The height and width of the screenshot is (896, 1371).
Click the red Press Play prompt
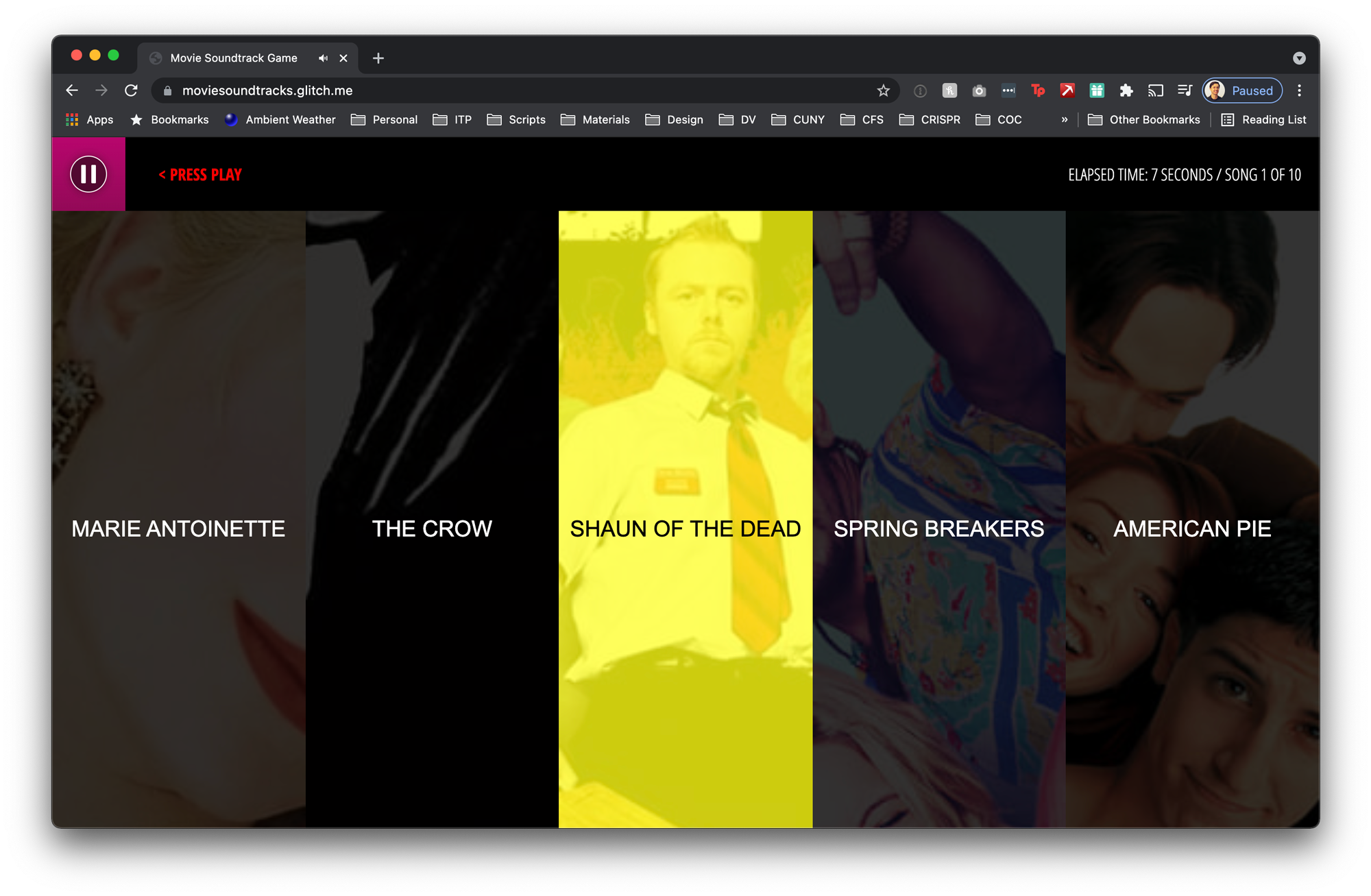point(200,175)
